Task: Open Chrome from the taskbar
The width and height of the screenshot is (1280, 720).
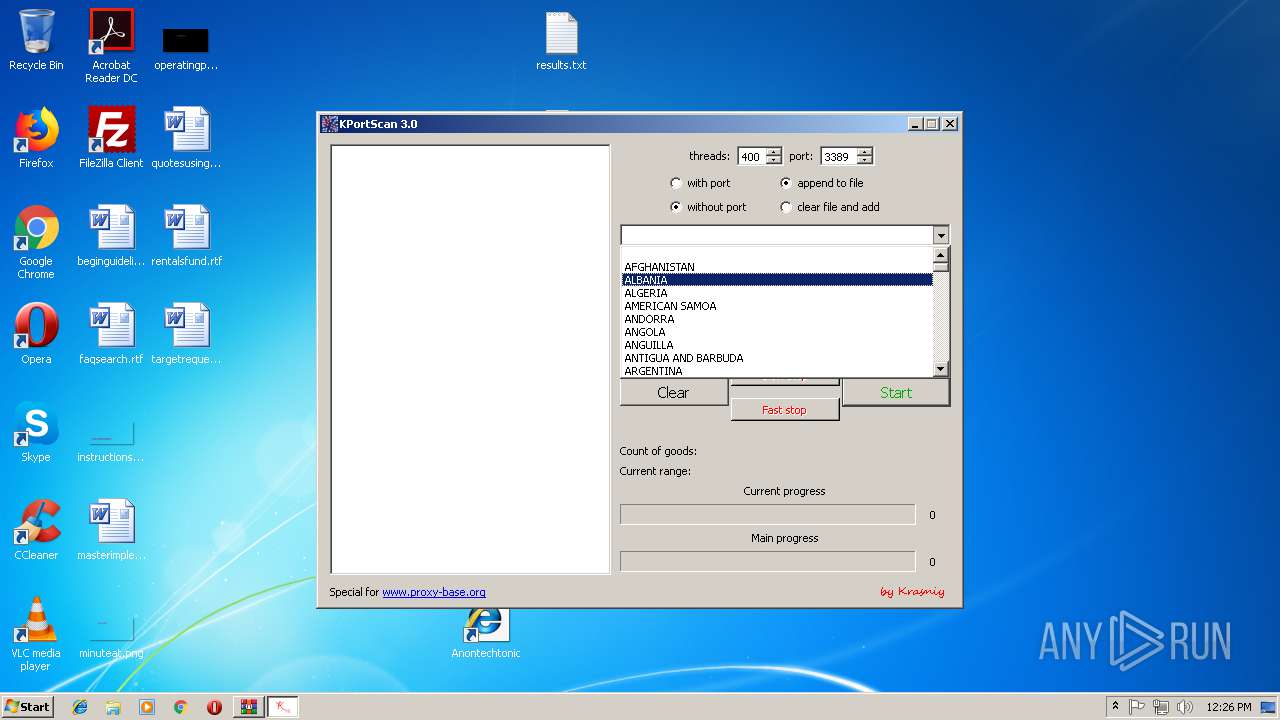Action: 180,707
